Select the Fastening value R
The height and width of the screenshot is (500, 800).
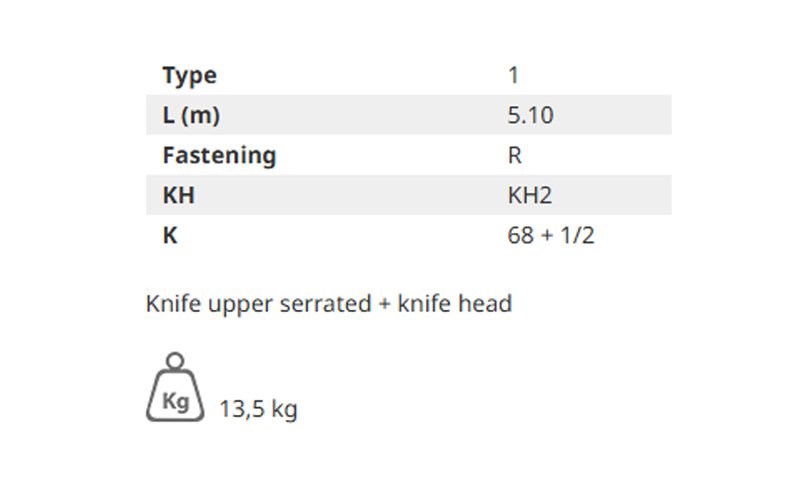515,155
